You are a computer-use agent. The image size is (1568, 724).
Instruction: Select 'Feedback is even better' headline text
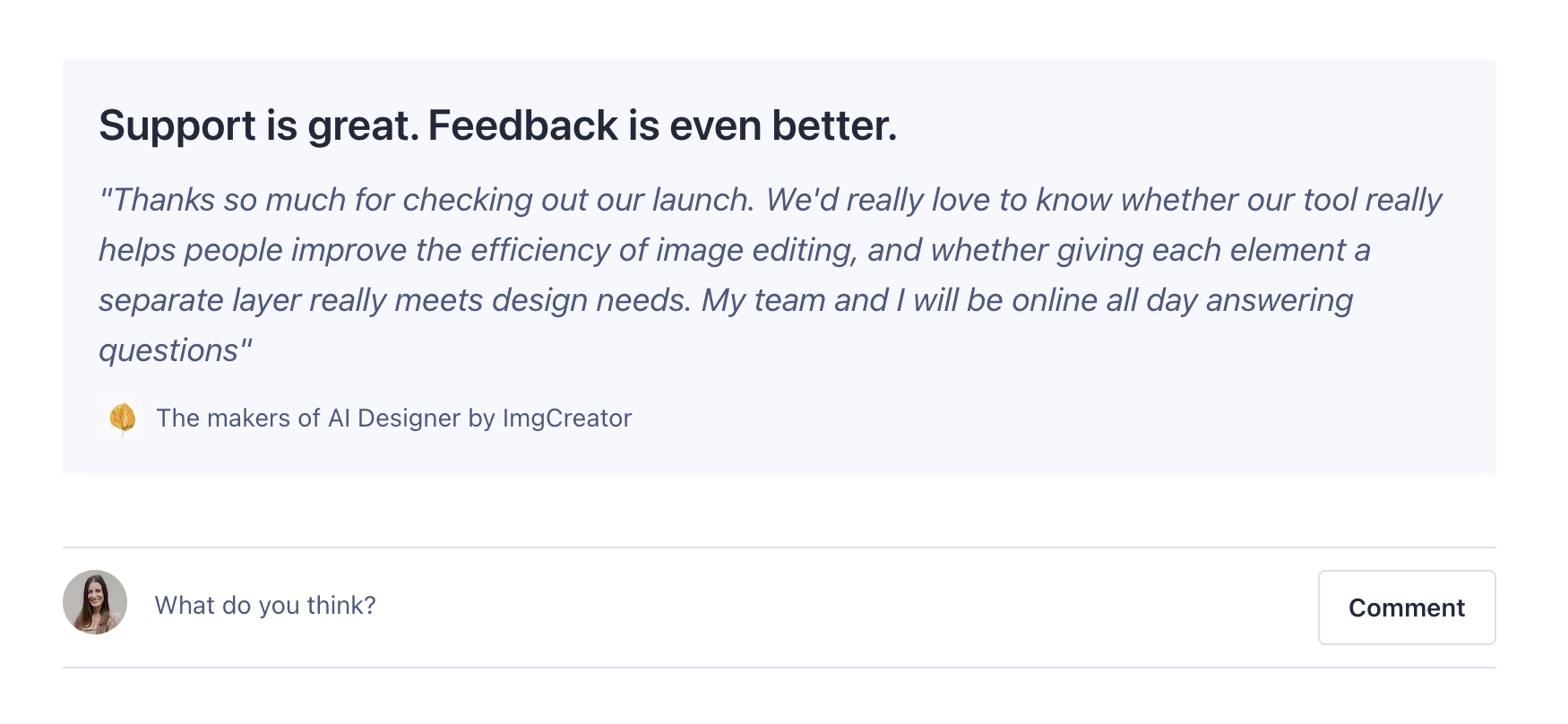tap(663, 125)
